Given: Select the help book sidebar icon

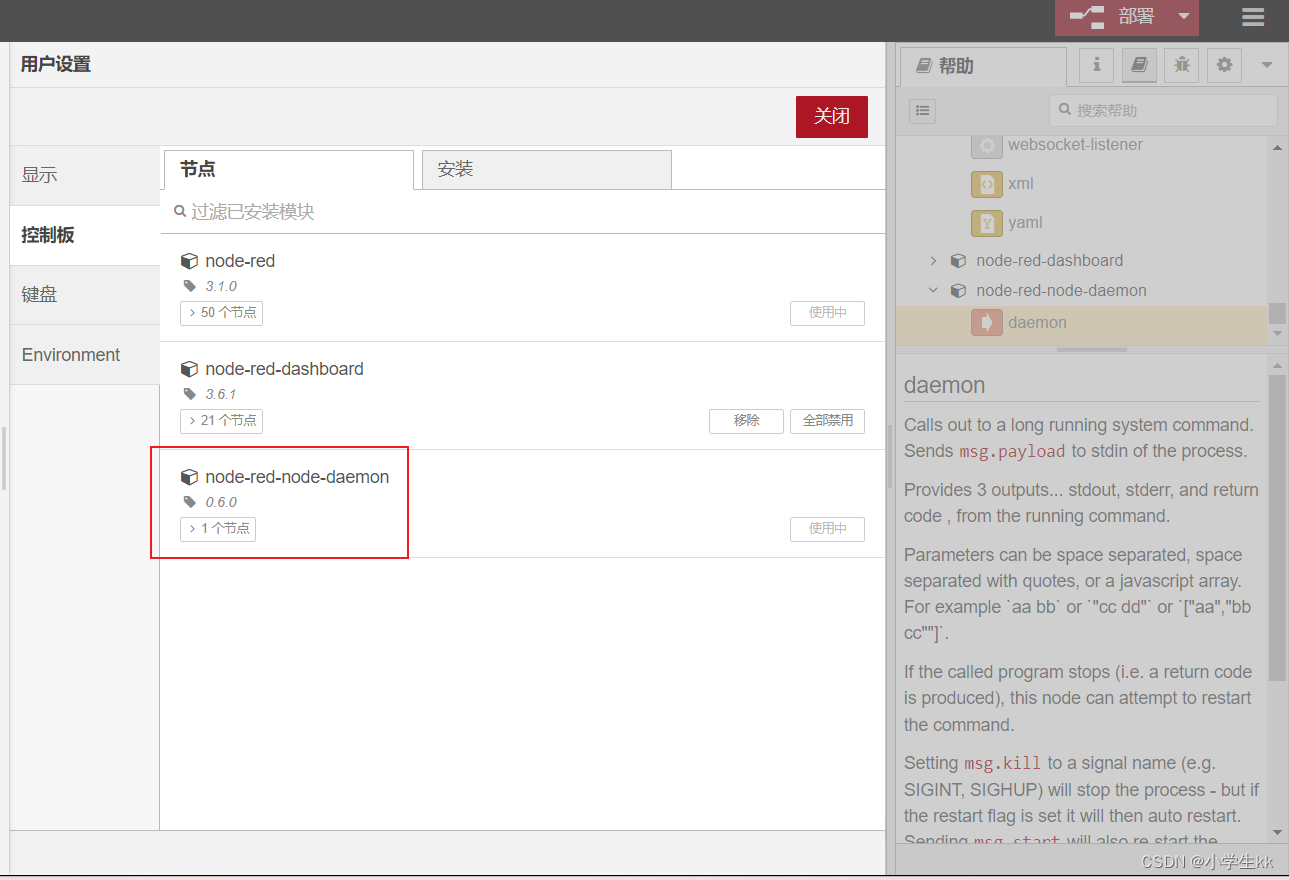Looking at the screenshot, I should [x=1139, y=65].
